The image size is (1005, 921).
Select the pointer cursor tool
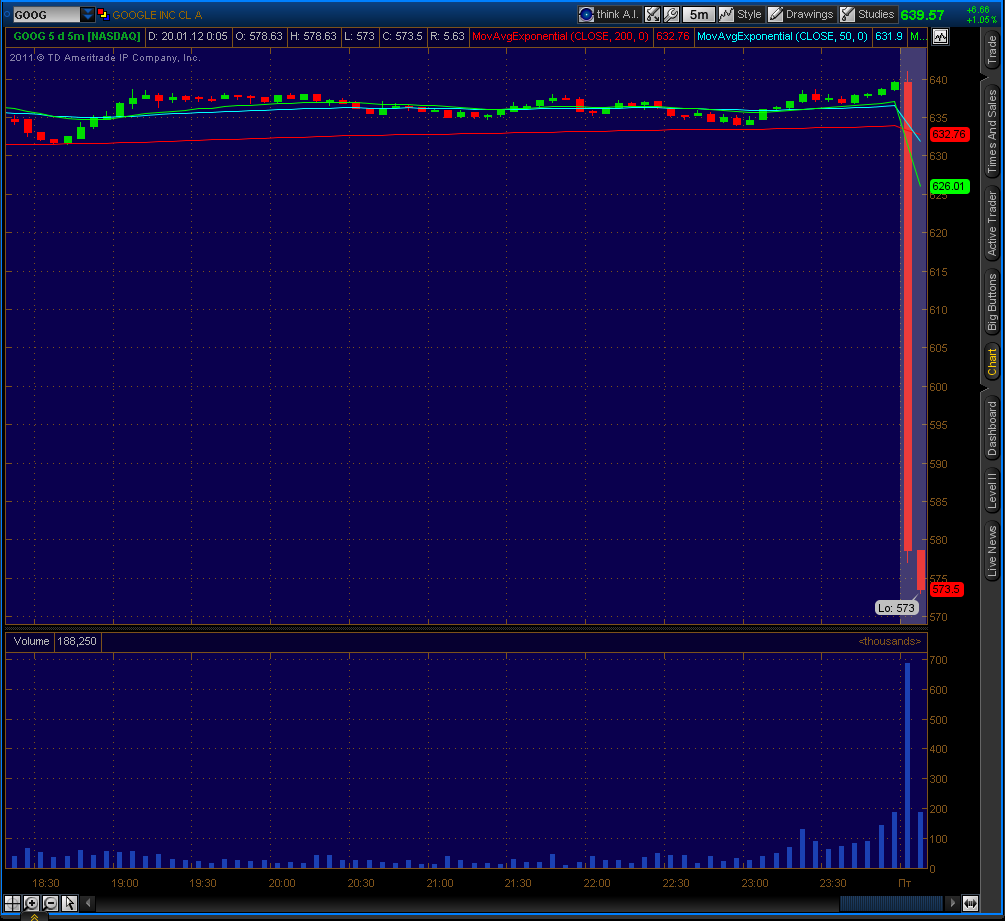tap(69, 903)
